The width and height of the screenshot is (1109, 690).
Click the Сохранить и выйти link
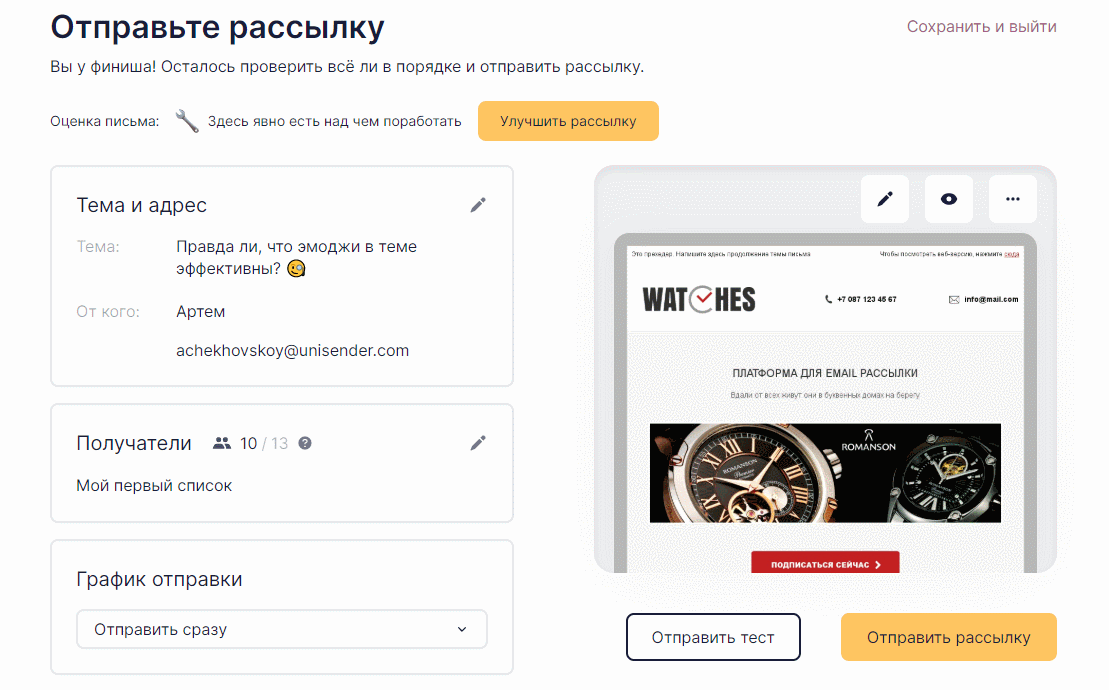tap(982, 27)
